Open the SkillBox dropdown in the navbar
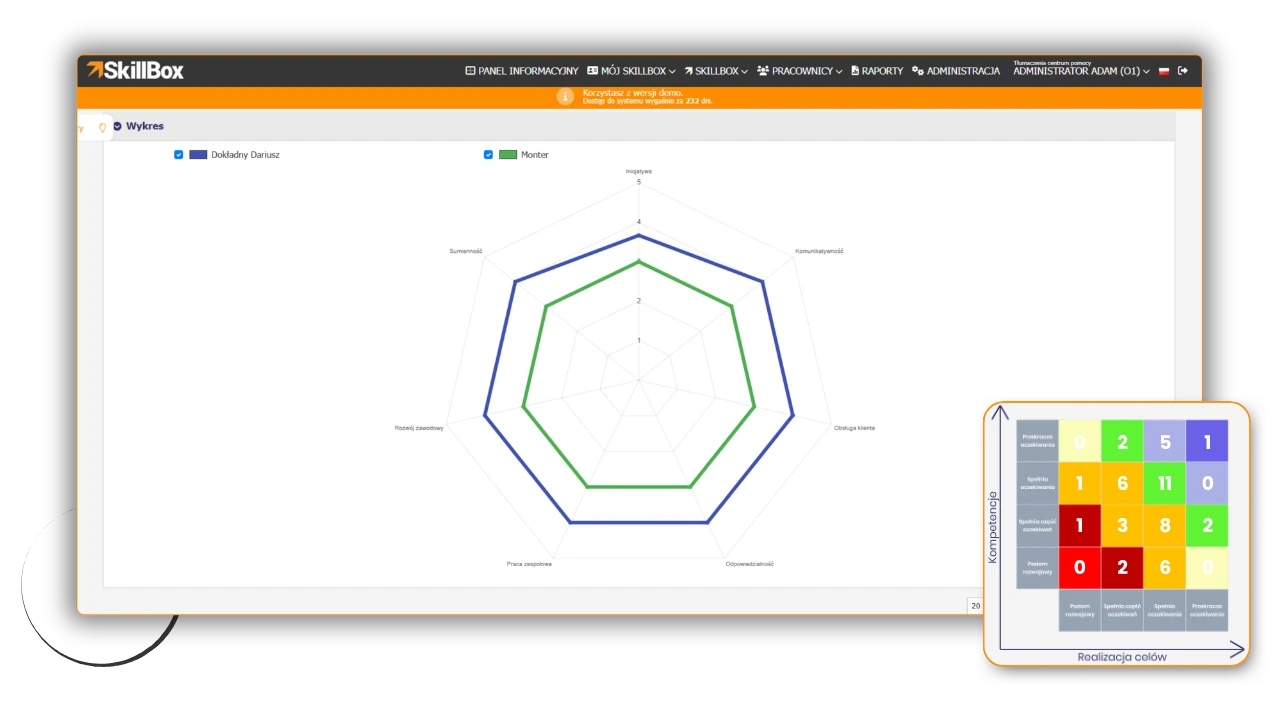The image size is (1280, 720). [716, 71]
